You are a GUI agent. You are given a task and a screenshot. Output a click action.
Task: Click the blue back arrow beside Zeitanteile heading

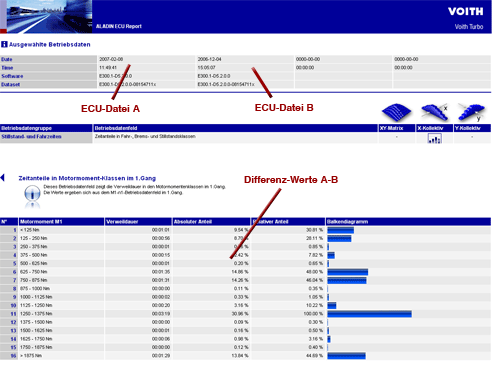click(3, 178)
